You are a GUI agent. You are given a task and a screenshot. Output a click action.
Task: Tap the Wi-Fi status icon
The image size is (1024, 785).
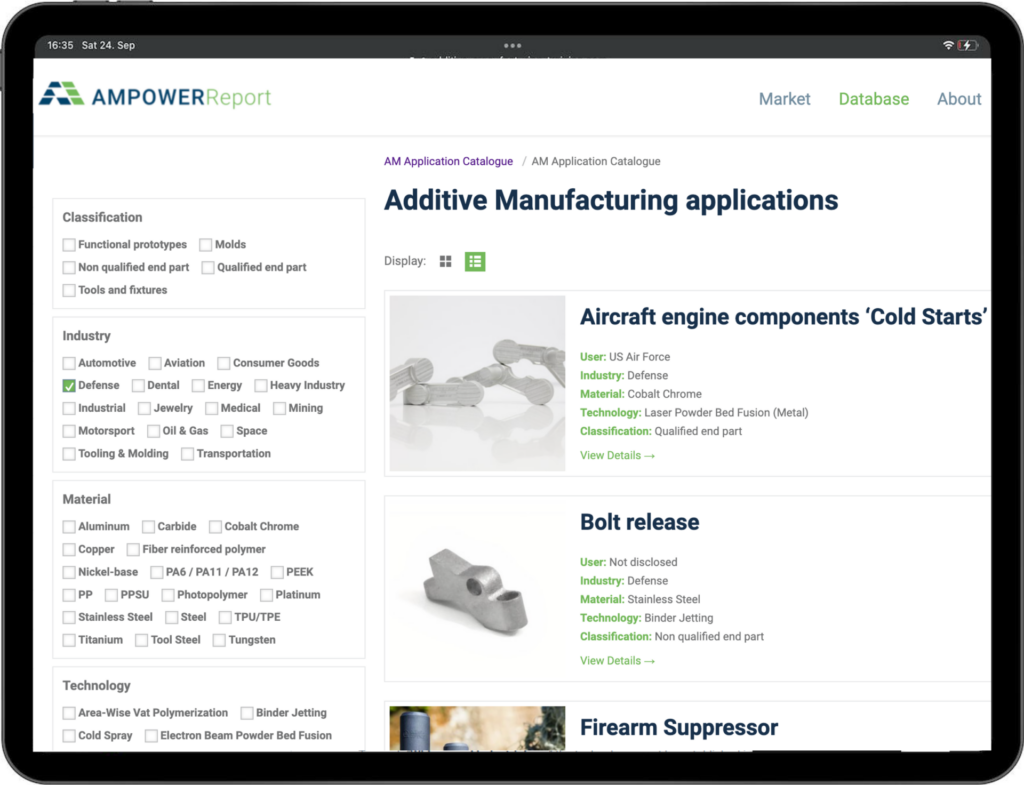[948, 46]
